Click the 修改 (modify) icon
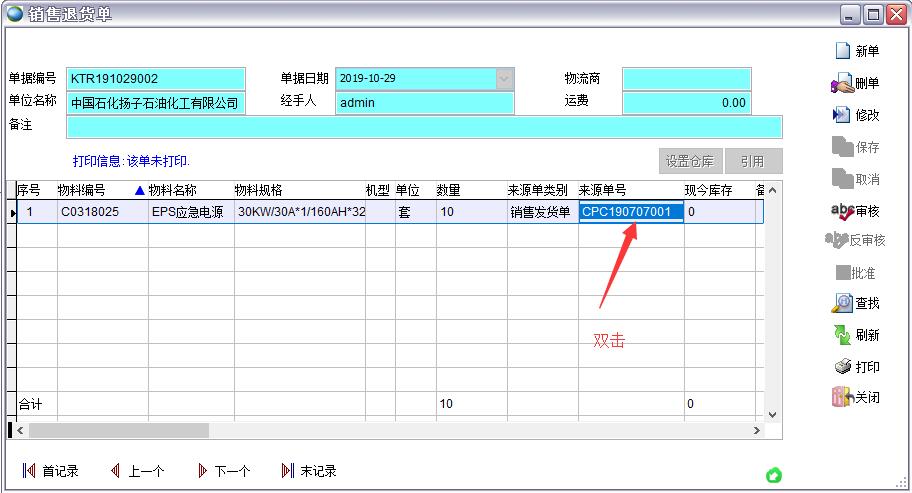Viewport: 912px width, 493px height. [x=841, y=115]
